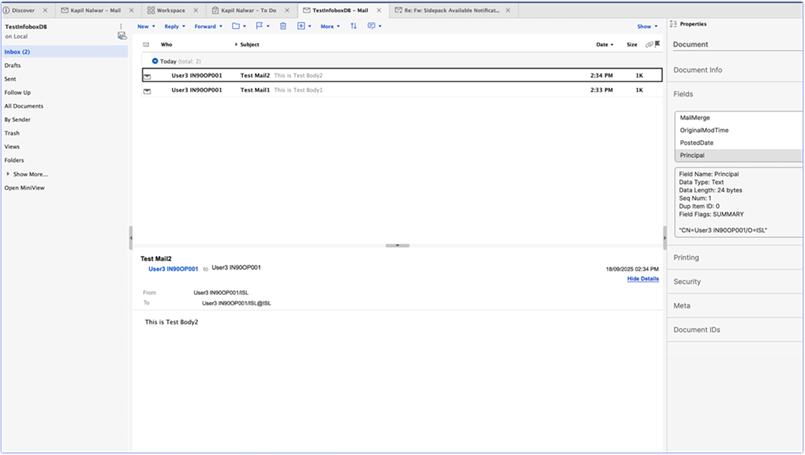Open Folders in the sidebar

14,160
